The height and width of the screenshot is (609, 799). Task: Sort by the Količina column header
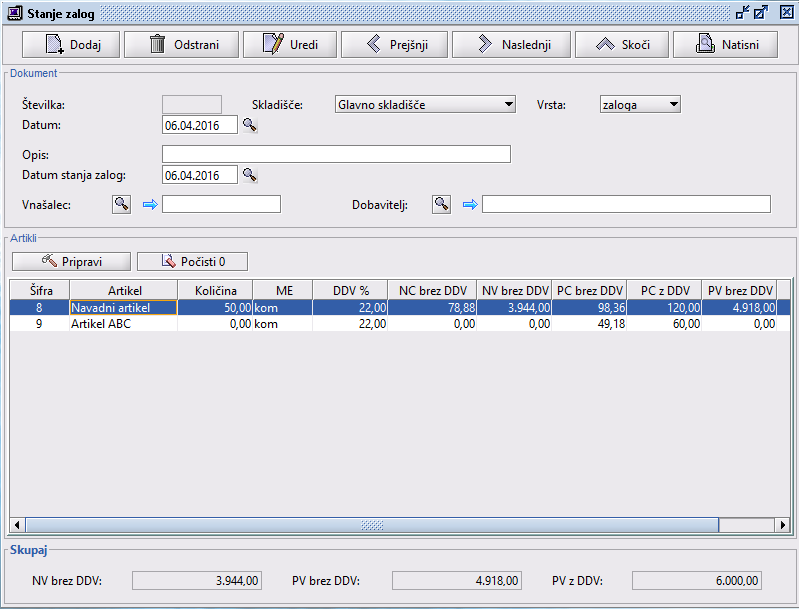coord(215,290)
